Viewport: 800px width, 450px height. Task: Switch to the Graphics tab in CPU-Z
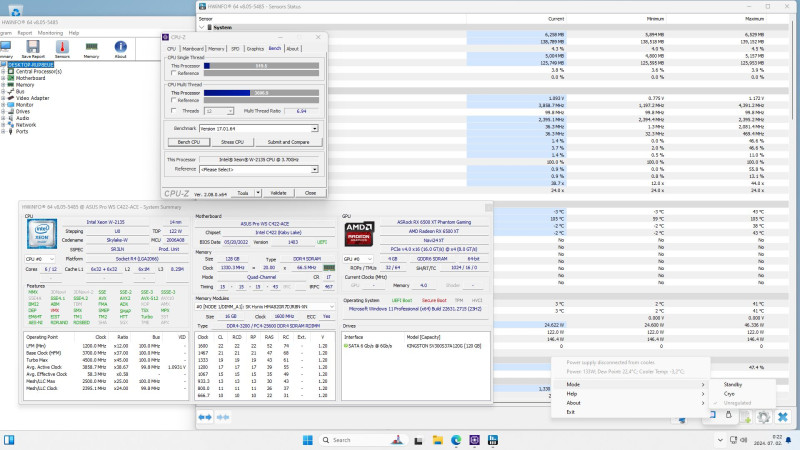255,49
